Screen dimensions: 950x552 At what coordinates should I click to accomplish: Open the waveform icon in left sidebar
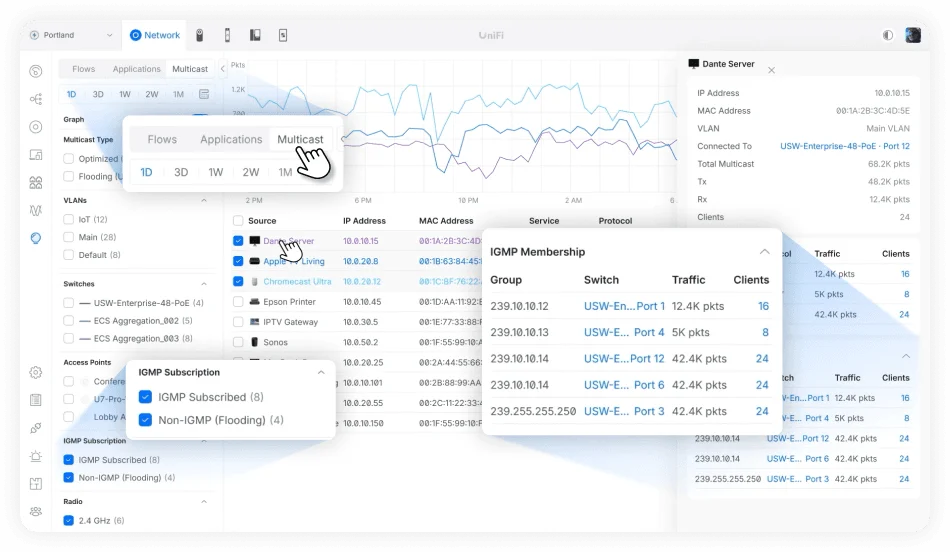(x=36, y=210)
